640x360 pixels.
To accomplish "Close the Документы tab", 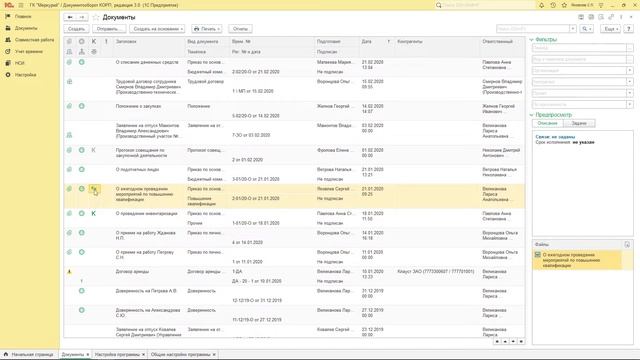I will (x=88, y=355).
